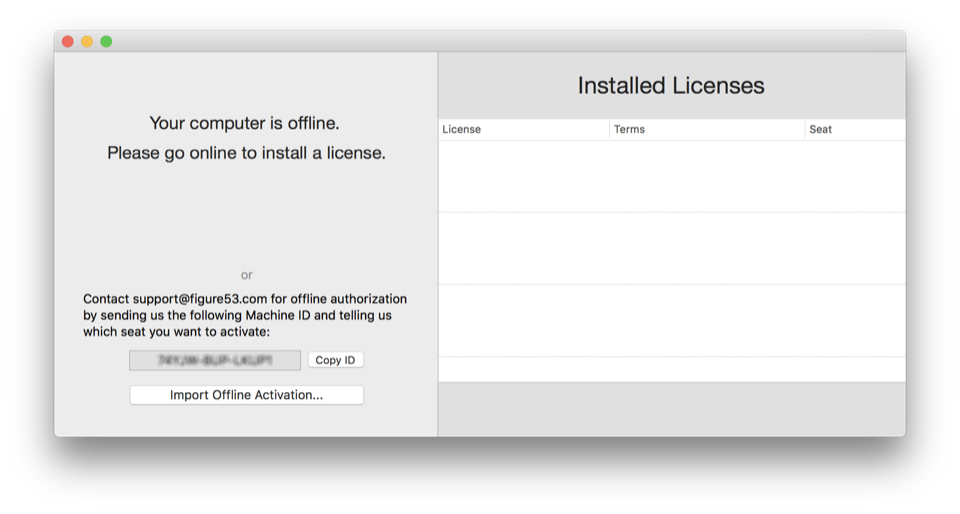The height and width of the screenshot is (514, 960).
Task: Click the "or" separator label
Action: (x=247, y=275)
